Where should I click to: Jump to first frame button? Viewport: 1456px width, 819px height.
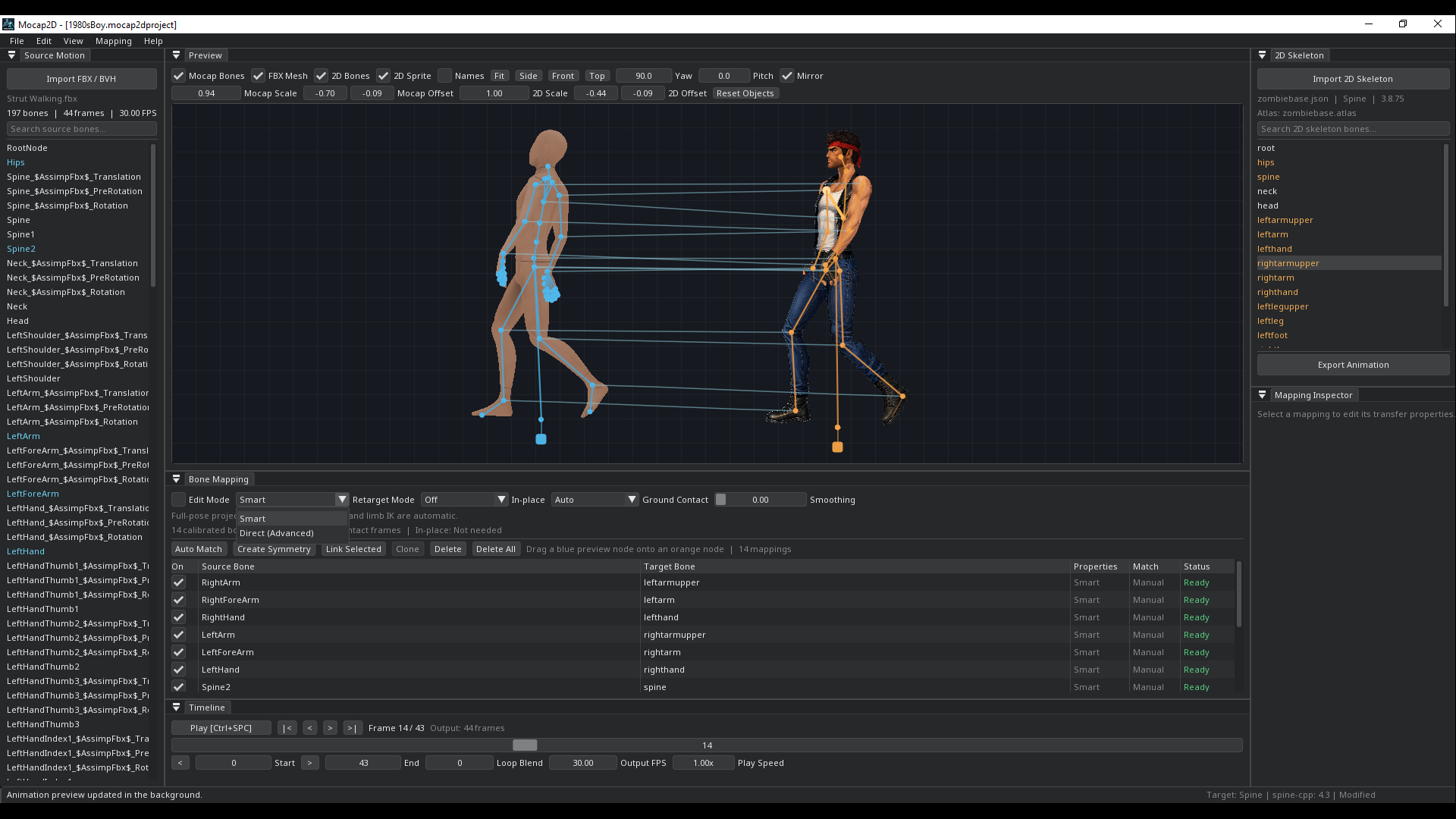(x=287, y=728)
